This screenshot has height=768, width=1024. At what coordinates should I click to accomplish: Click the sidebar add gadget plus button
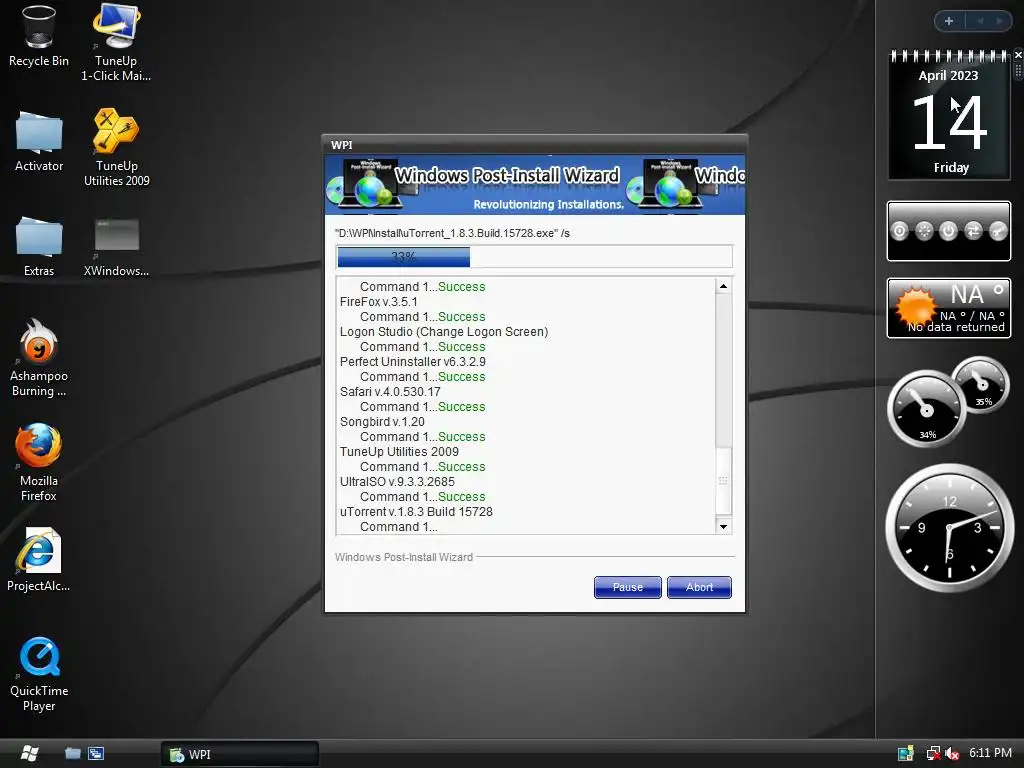pyautogui.click(x=949, y=21)
